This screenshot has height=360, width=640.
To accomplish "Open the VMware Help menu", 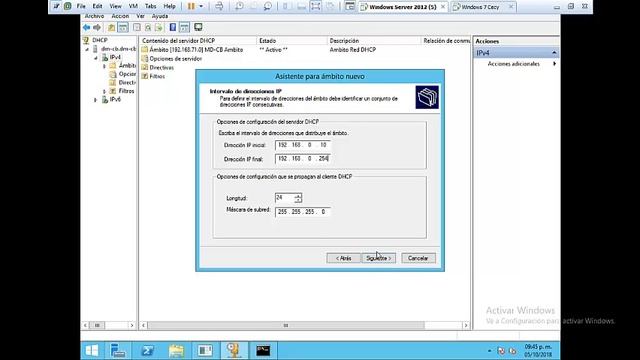I will pos(169,6).
